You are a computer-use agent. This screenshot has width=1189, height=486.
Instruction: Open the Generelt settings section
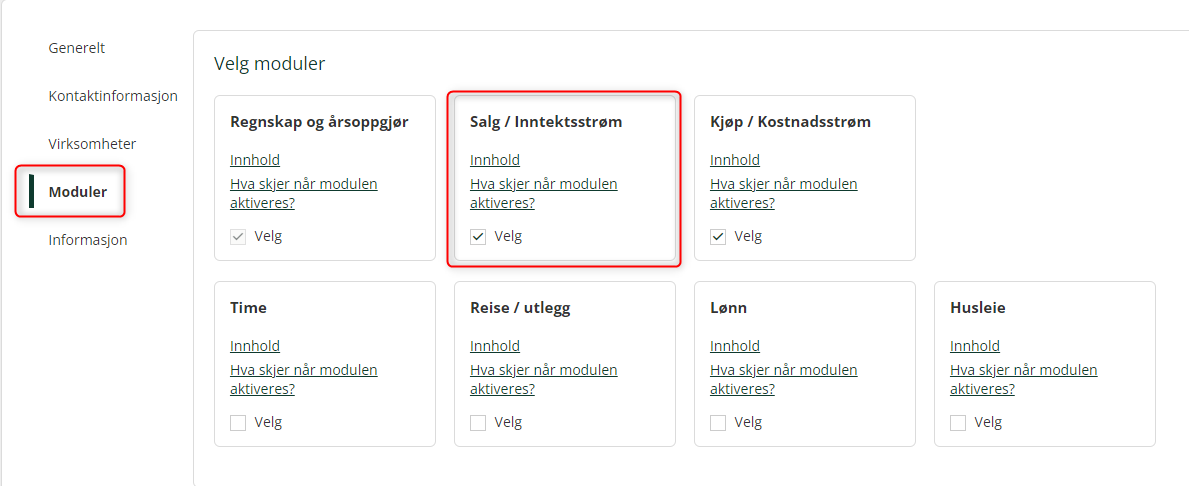(x=77, y=48)
